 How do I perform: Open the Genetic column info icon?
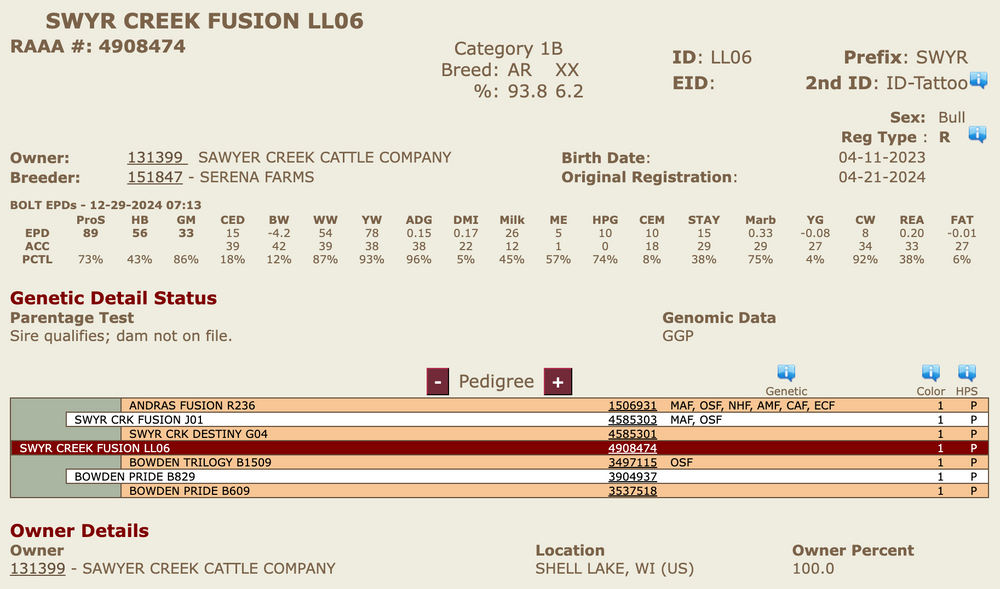pos(786,374)
